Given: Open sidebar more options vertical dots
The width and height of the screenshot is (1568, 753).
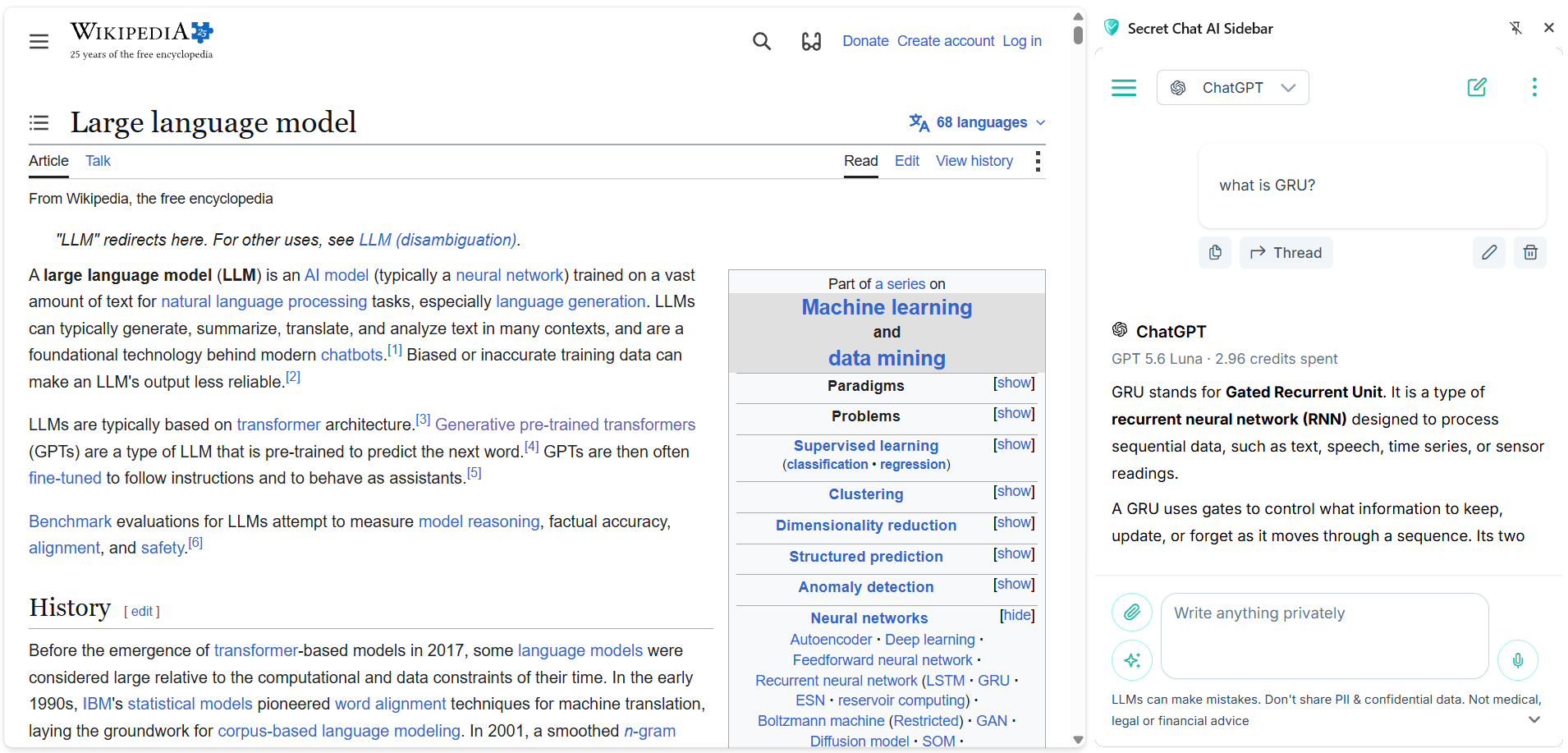Looking at the screenshot, I should pyautogui.click(x=1534, y=87).
